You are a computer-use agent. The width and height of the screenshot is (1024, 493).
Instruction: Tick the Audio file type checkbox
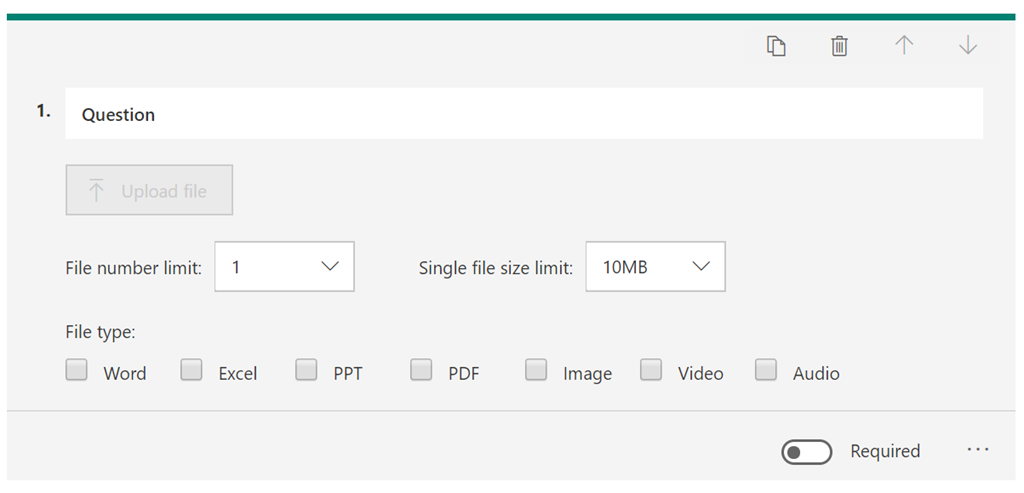[x=766, y=371]
